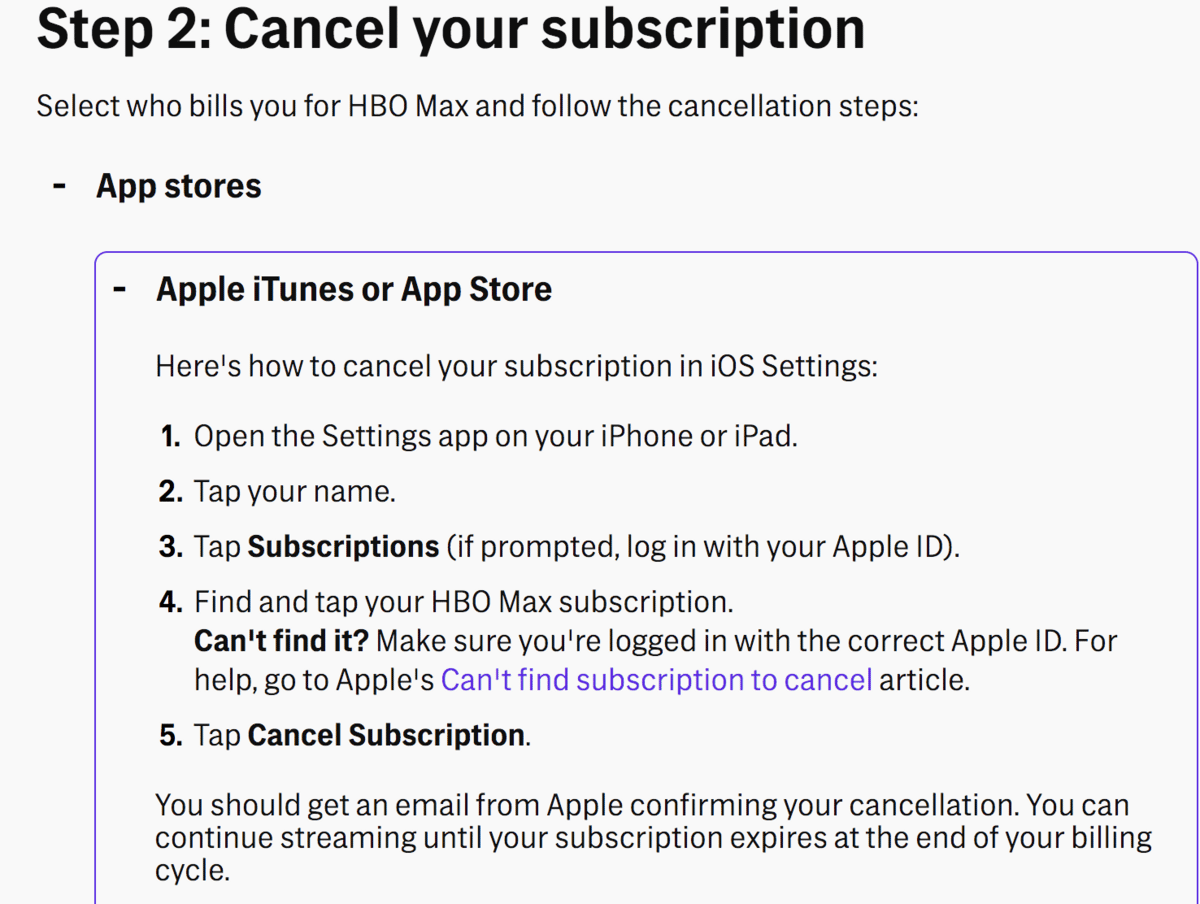Click "Apple iTunes or App Store" heading
Viewport: 1200px width, 904px height.
coord(354,290)
